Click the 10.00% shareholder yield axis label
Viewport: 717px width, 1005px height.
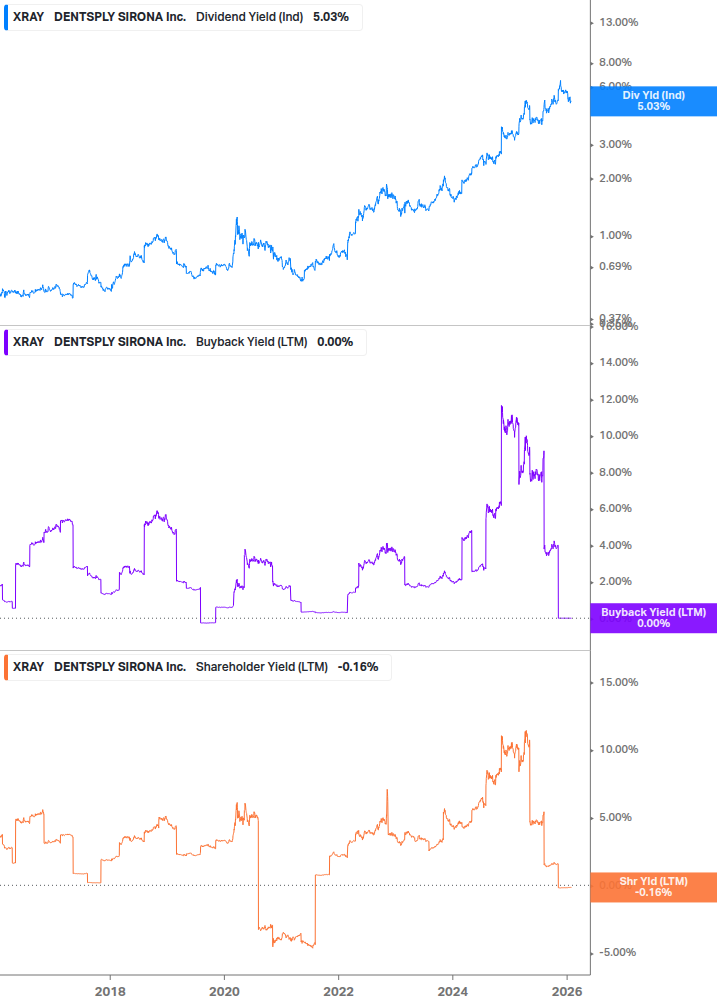(618, 750)
